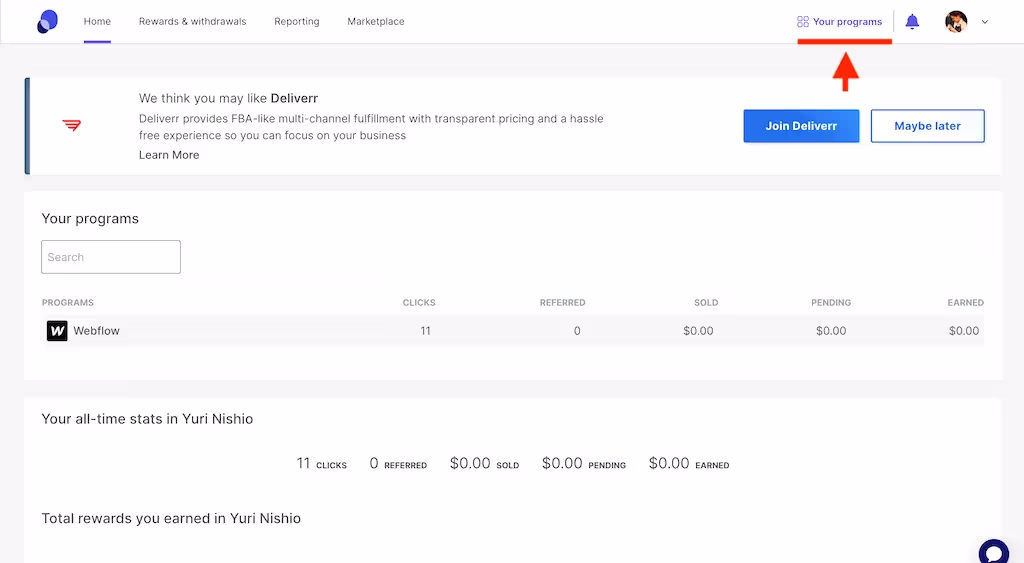Click the PENDING column header

tap(831, 302)
